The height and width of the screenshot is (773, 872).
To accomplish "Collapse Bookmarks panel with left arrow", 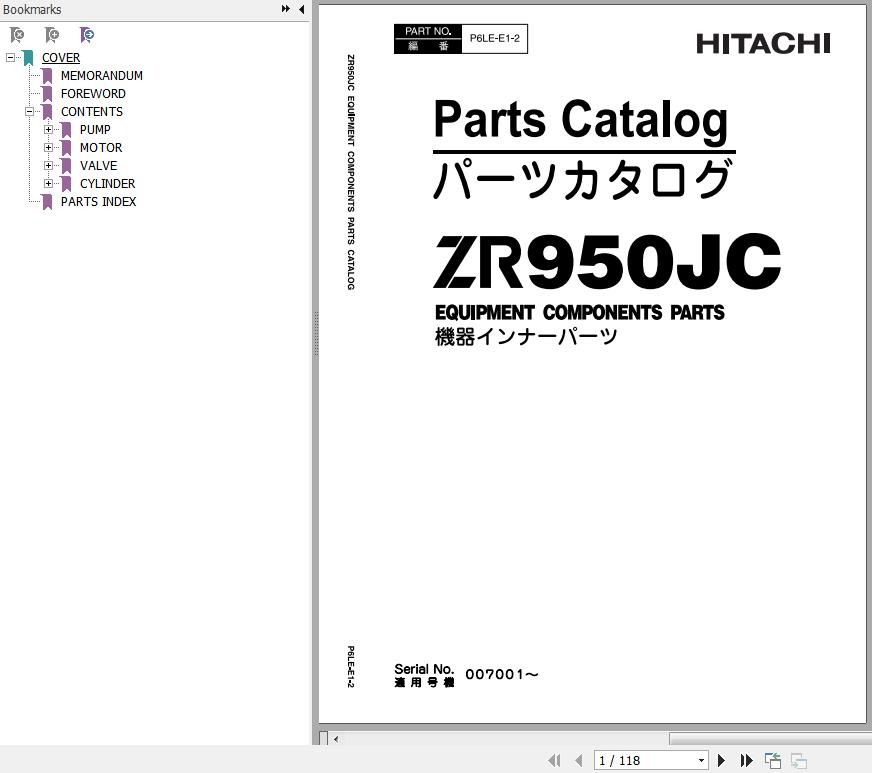I will coord(301,9).
